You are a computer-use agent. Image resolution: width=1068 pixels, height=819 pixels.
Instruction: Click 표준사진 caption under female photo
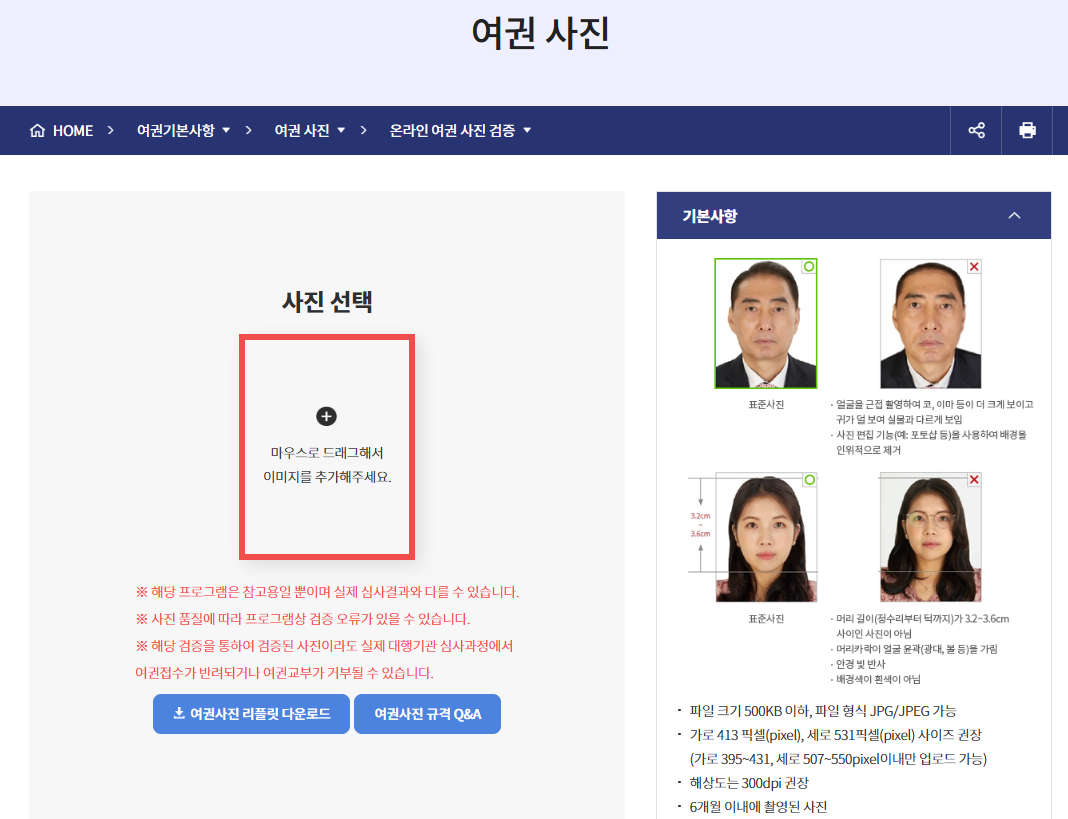click(766, 619)
